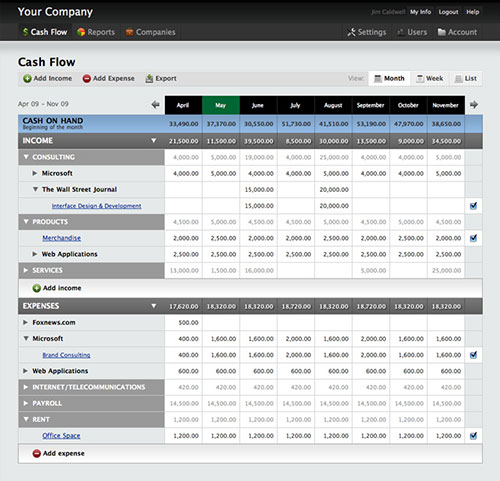Select the August column header
The image size is (500, 481).
[x=333, y=105]
